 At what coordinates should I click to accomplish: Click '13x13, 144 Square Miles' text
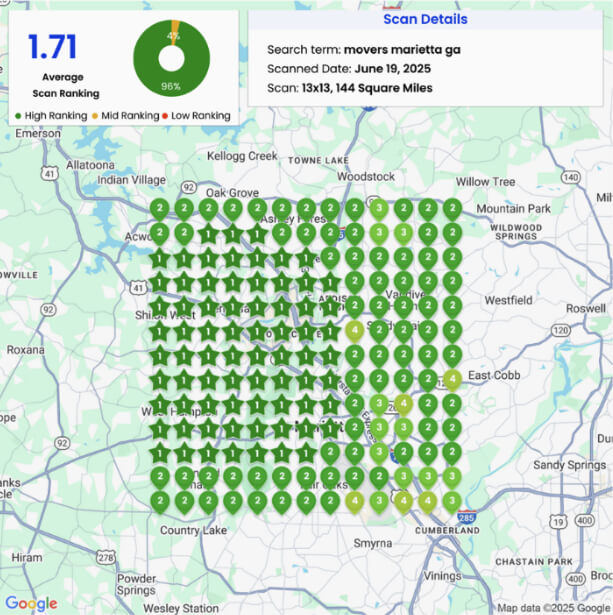click(x=367, y=88)
